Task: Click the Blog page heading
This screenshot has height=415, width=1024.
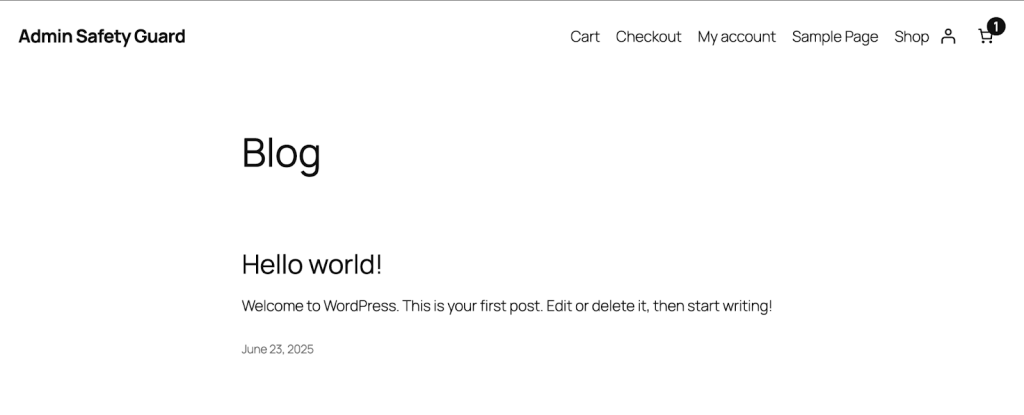Action: tap(281, 153)
